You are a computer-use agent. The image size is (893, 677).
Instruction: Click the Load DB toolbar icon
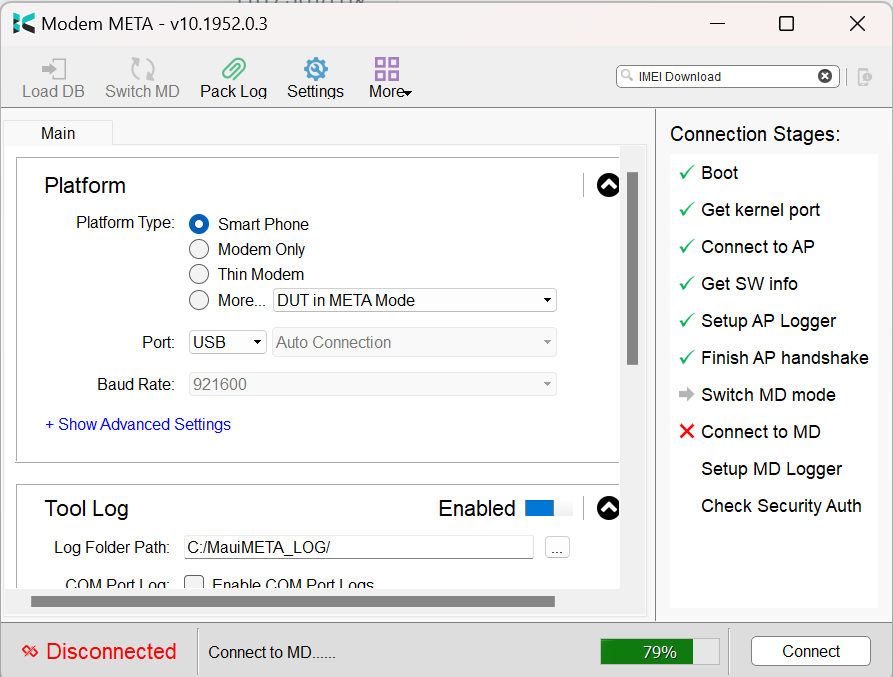53,70
